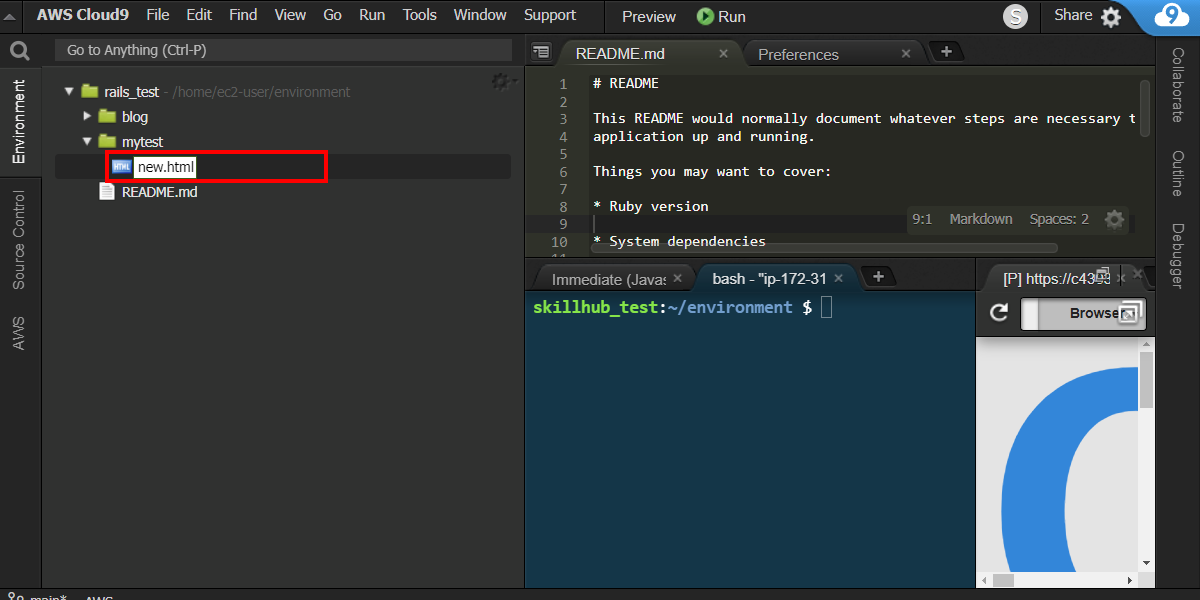Click the search magnifier icon in sidebar

(19, 50)
